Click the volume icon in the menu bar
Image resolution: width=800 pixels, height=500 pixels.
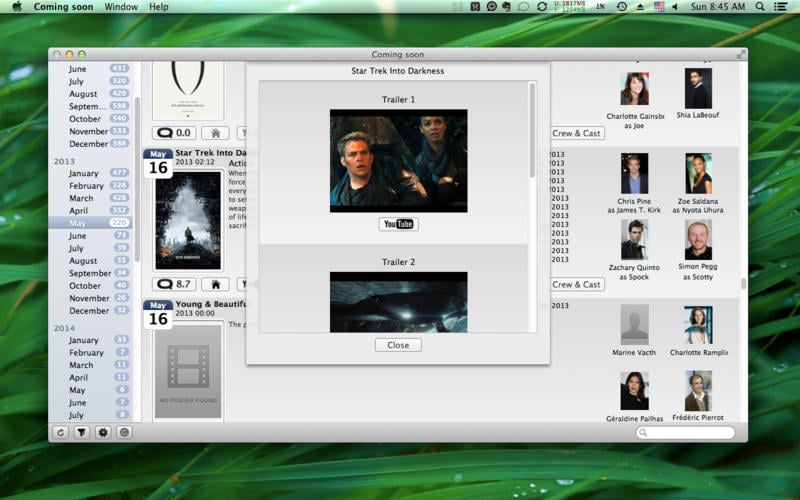tap(674, 7)
